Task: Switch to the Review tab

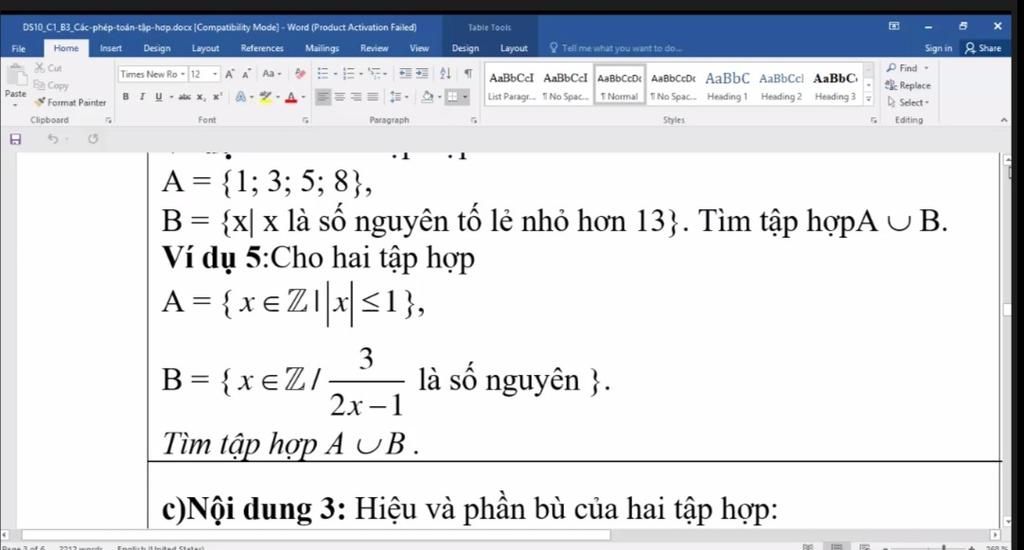Action: [x=374, y=48]
